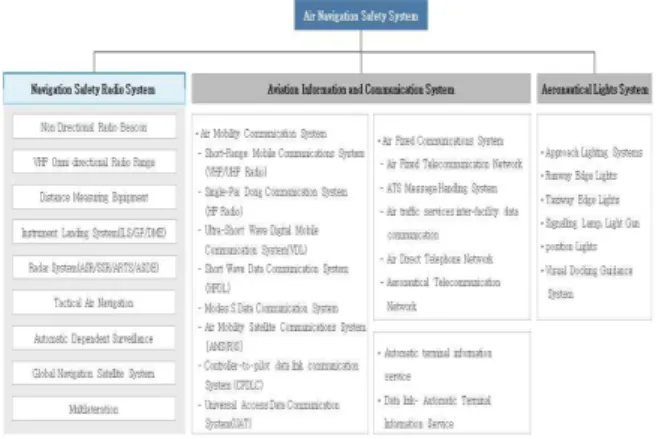
Task: Click the Non Directional Radio Beacon box
Action: [94, 127]
